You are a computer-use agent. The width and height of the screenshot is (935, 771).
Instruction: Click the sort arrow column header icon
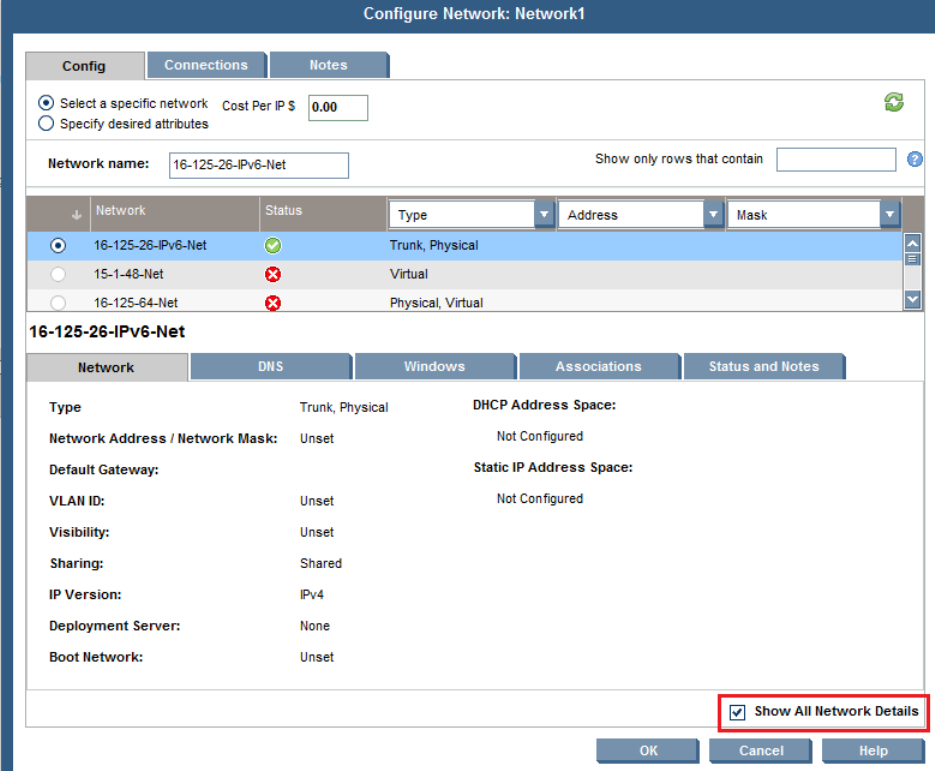[76, 214]
